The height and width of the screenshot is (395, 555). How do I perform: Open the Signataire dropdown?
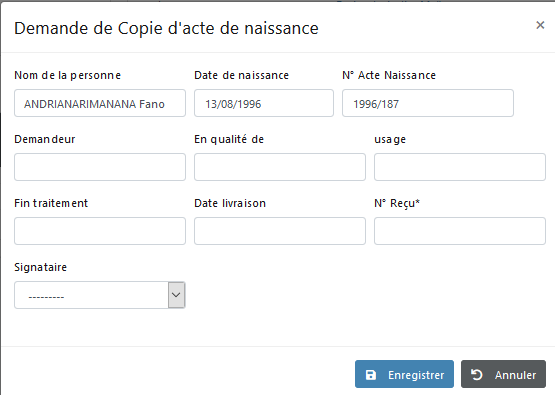pyautogui.click(x=100, y=295)
